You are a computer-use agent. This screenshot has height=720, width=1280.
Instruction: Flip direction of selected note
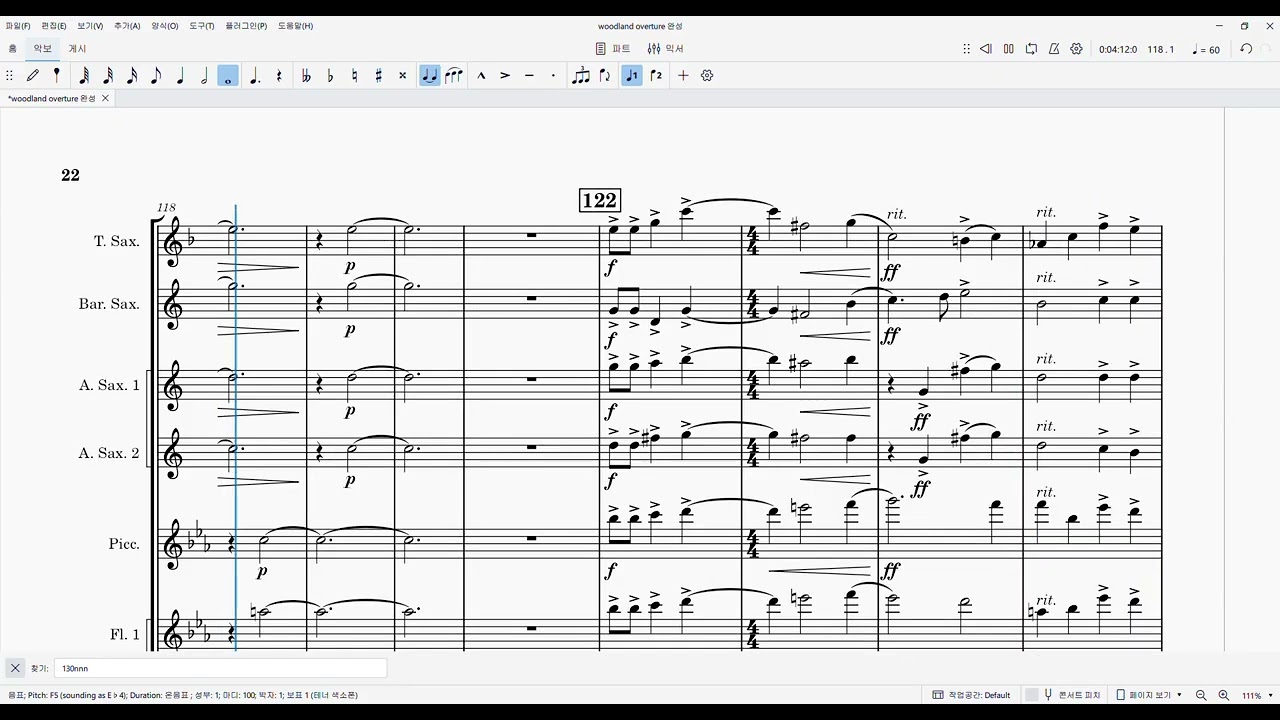click(605, 75)
